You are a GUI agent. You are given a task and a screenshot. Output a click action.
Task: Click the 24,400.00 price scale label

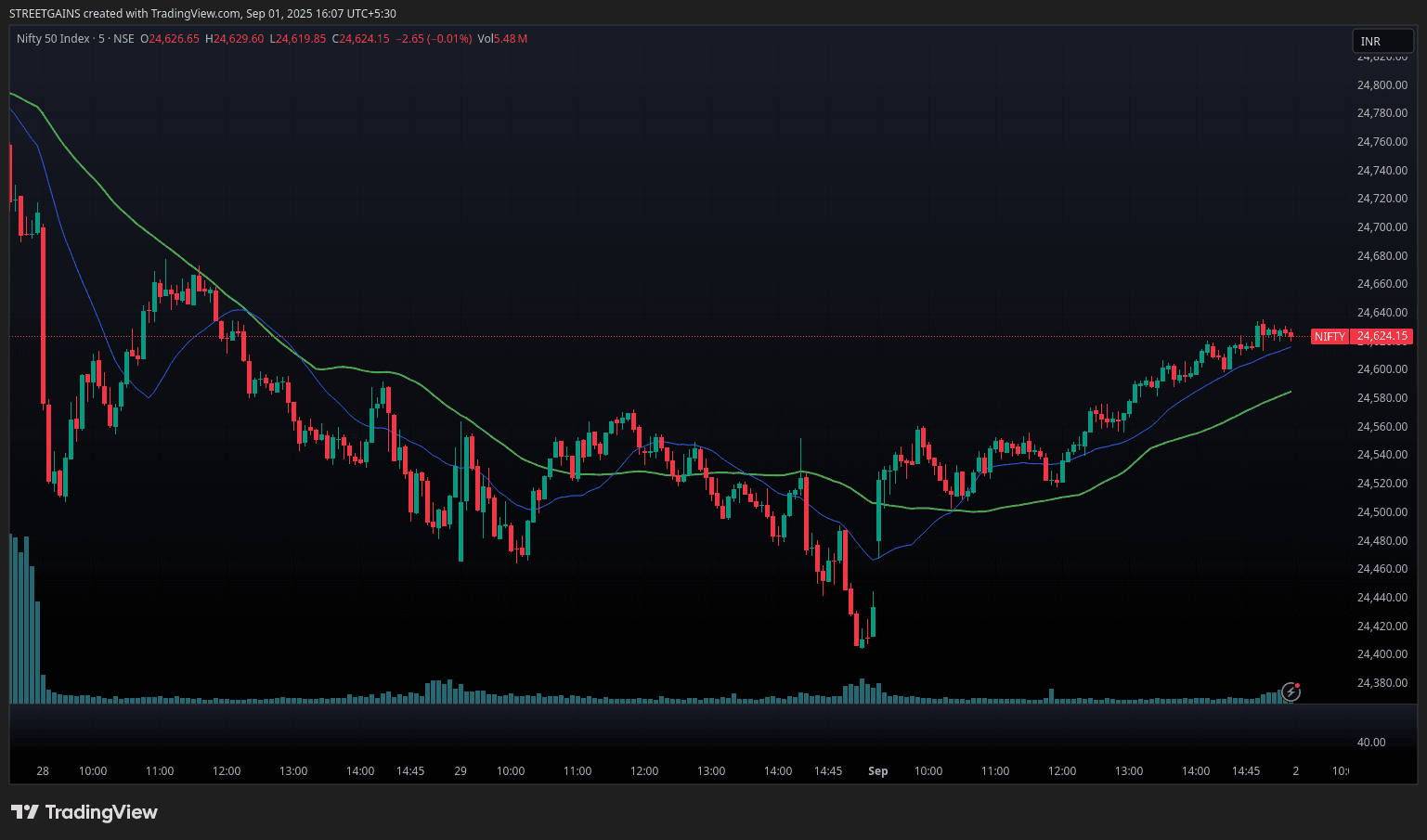click(x=1382, y=654)
